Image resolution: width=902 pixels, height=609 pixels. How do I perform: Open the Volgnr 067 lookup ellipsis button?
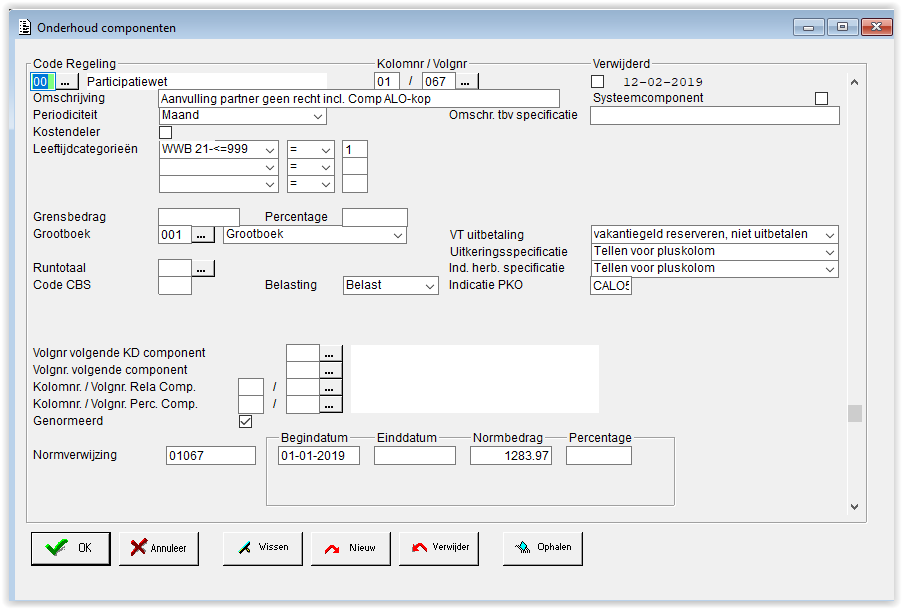coord(465,82)
